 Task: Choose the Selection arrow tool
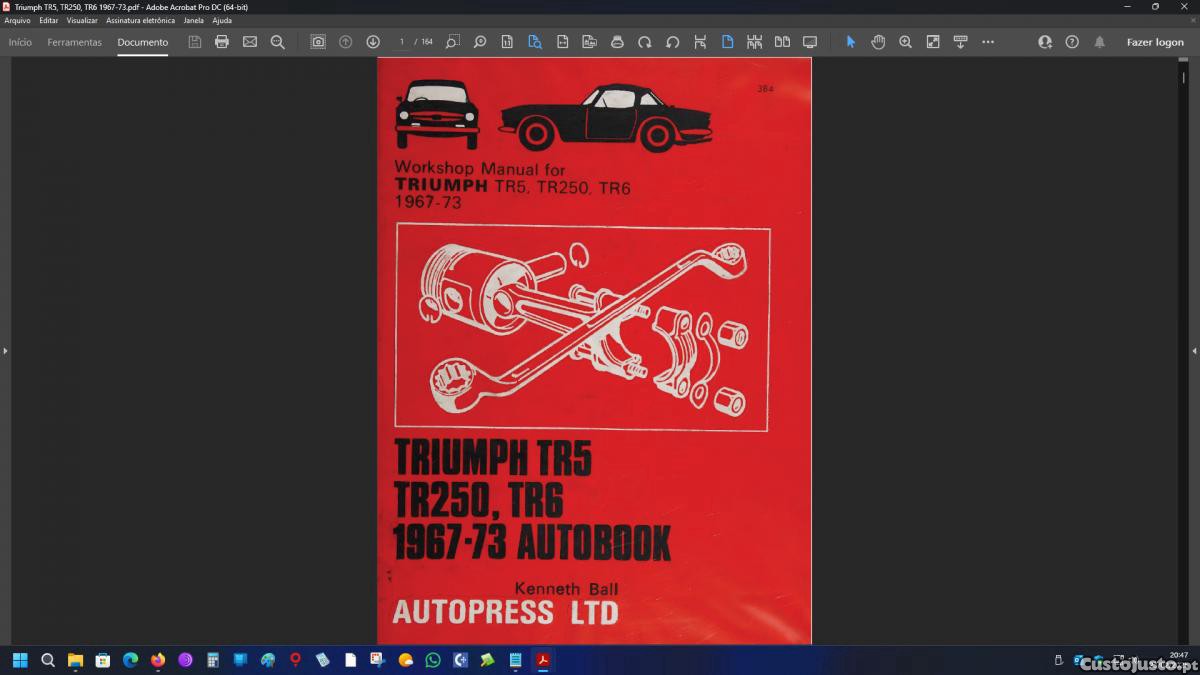click(851, 42)
